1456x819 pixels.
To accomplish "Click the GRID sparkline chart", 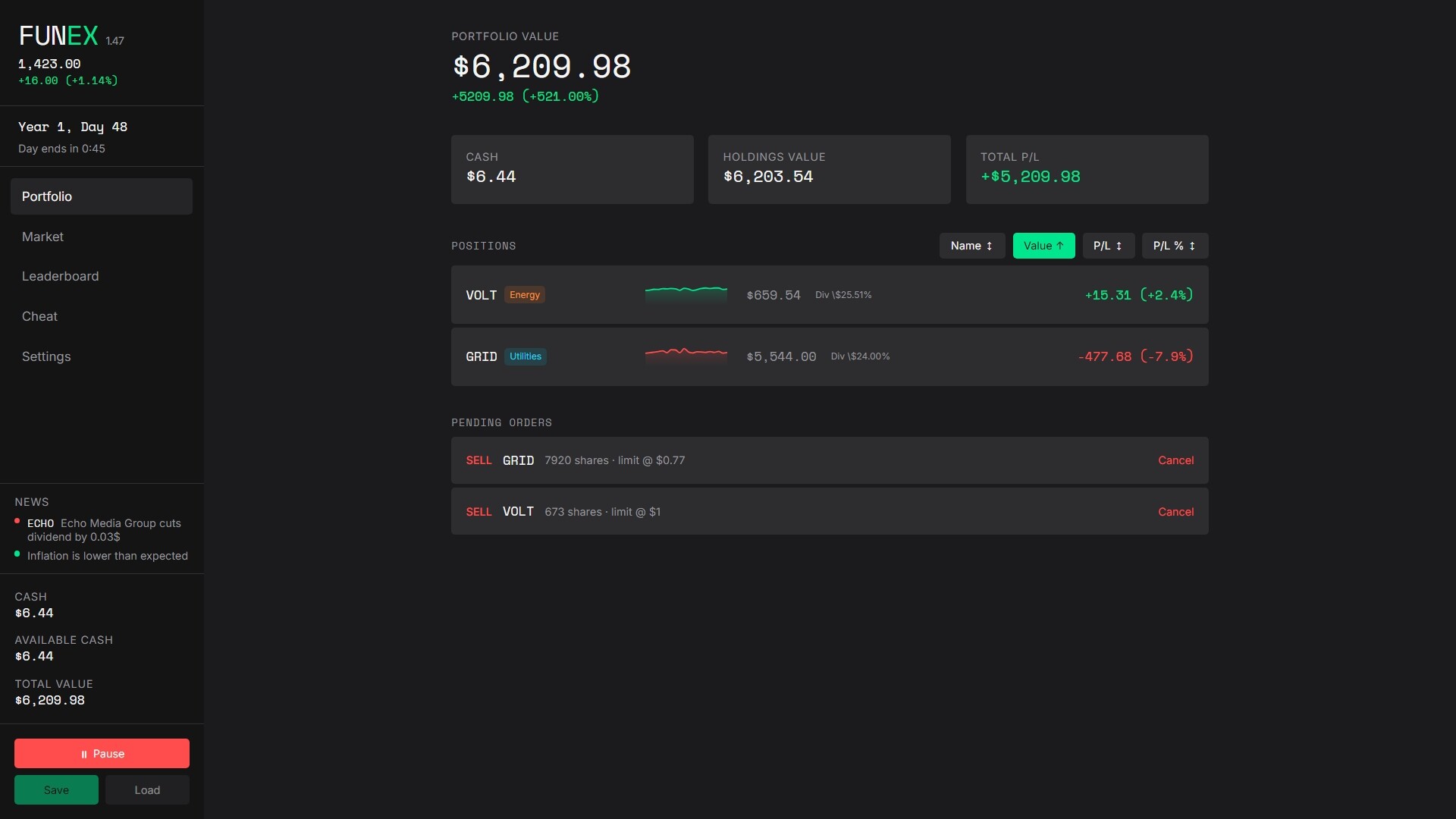I will 686,356.
